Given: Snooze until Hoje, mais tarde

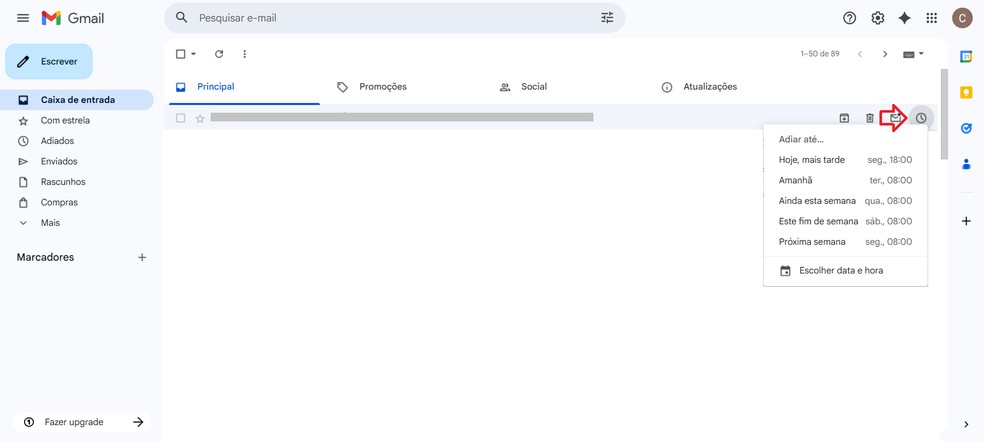Looking at the screenshot, I should [845, 160].
